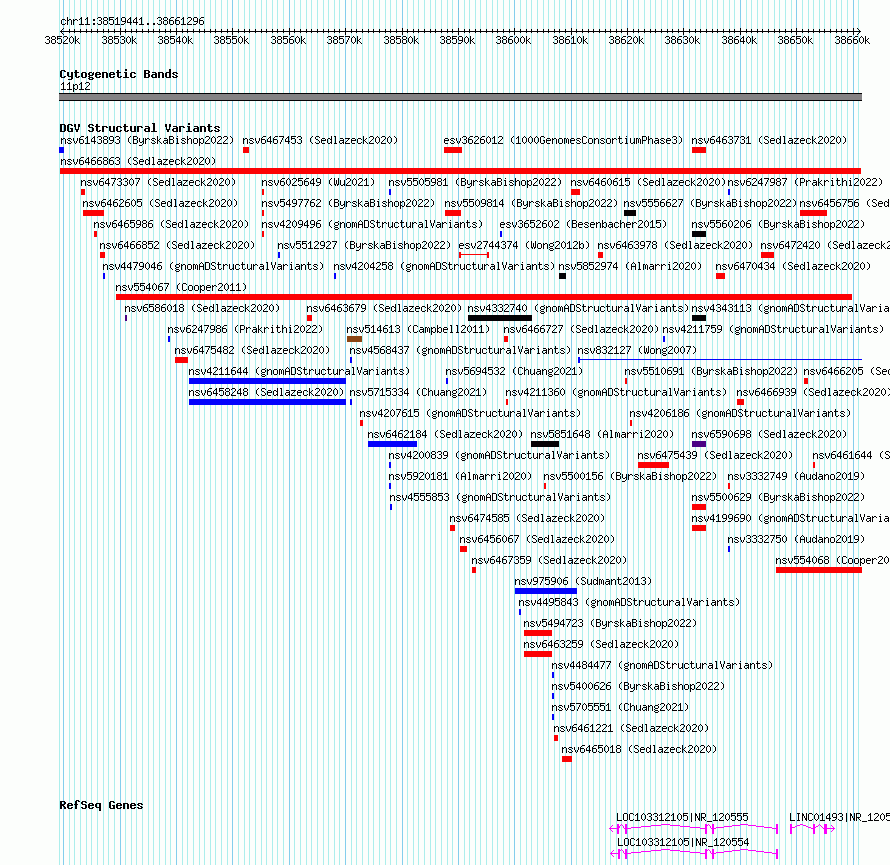Open the nsv6467453 (Sedlazeck2020) label
890x865 pixels.
click(320, 140)
